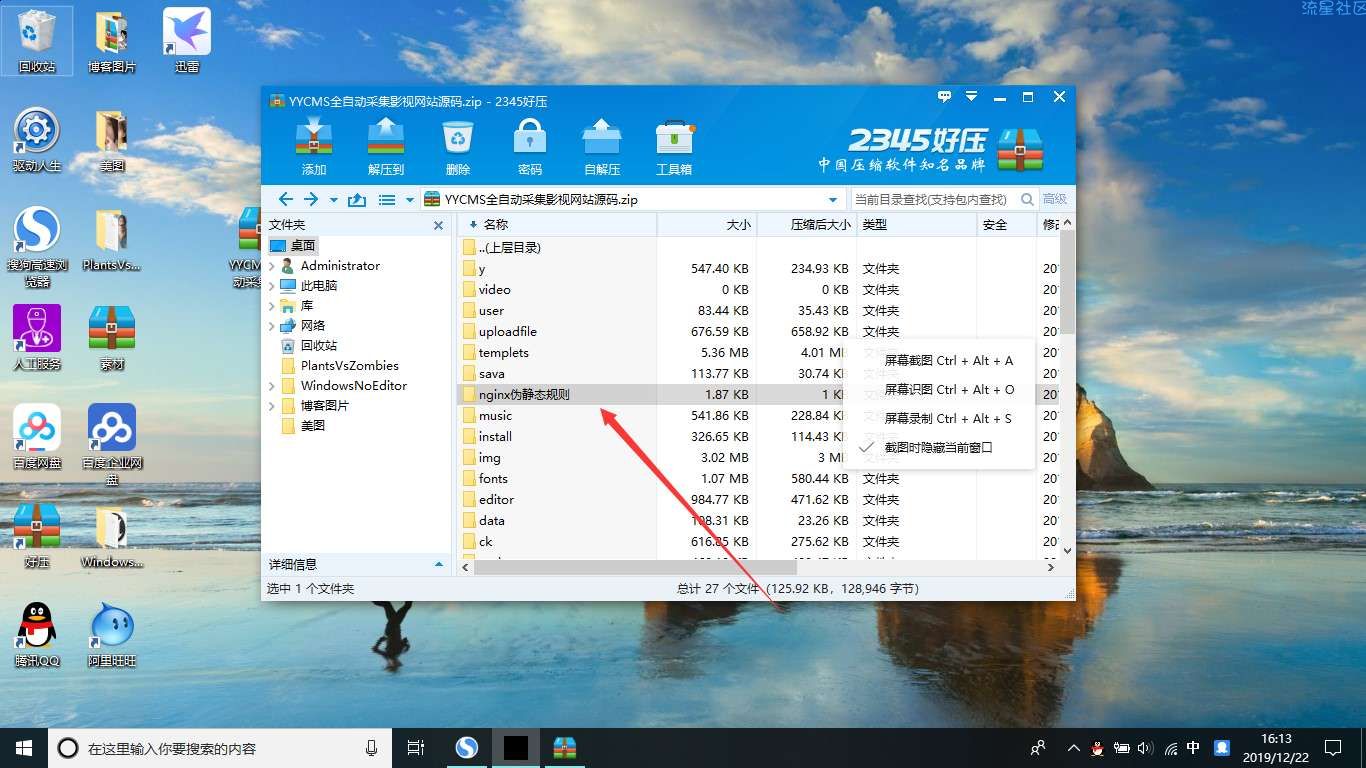Screen dimensions: 1366x768
Task: Click the 高级 advanced search button
Action: coord(1055,199)
